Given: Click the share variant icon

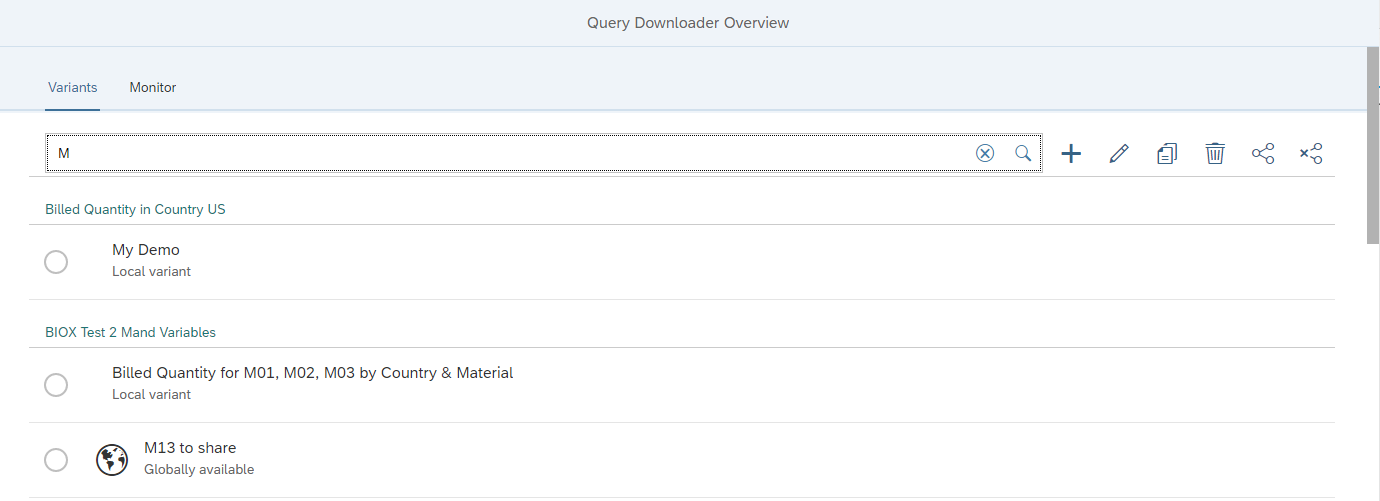Looking at the screenshot, I should tap(1263, 153).
